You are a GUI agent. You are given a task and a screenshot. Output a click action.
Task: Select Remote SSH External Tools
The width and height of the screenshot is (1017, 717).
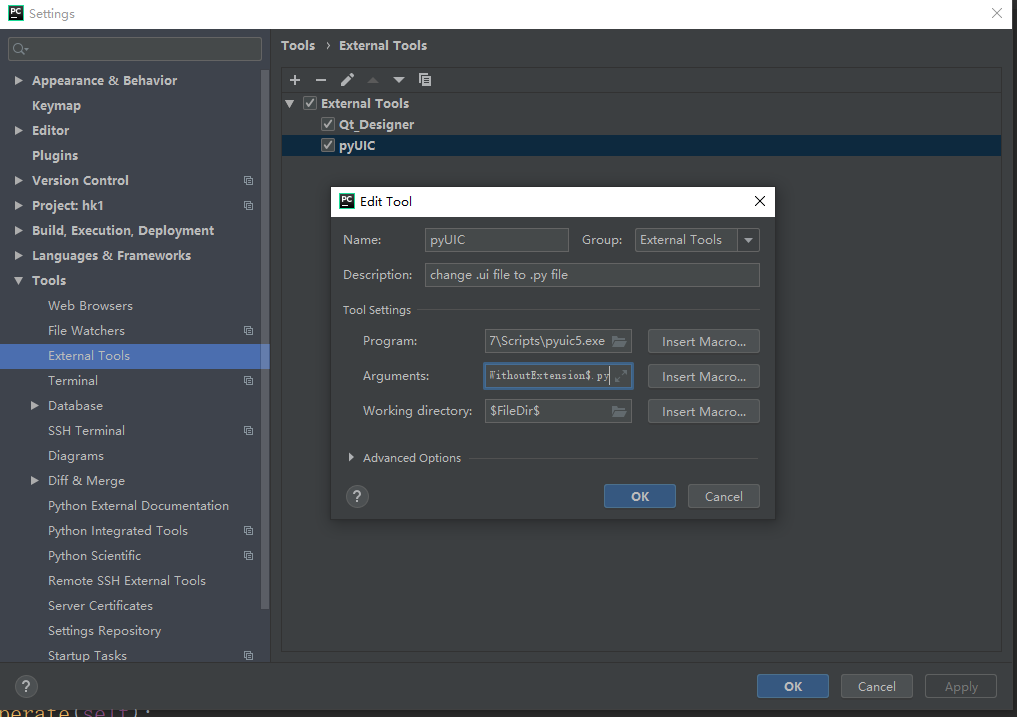126,581
